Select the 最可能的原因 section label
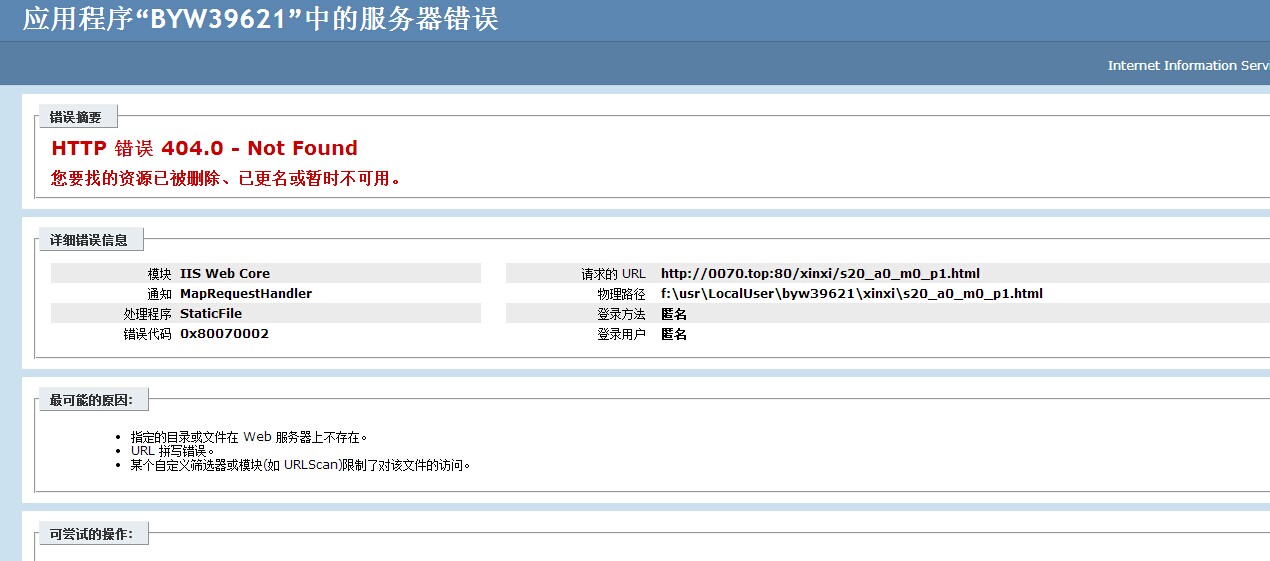The image size is (1270, 561). (x=98, y=400)
